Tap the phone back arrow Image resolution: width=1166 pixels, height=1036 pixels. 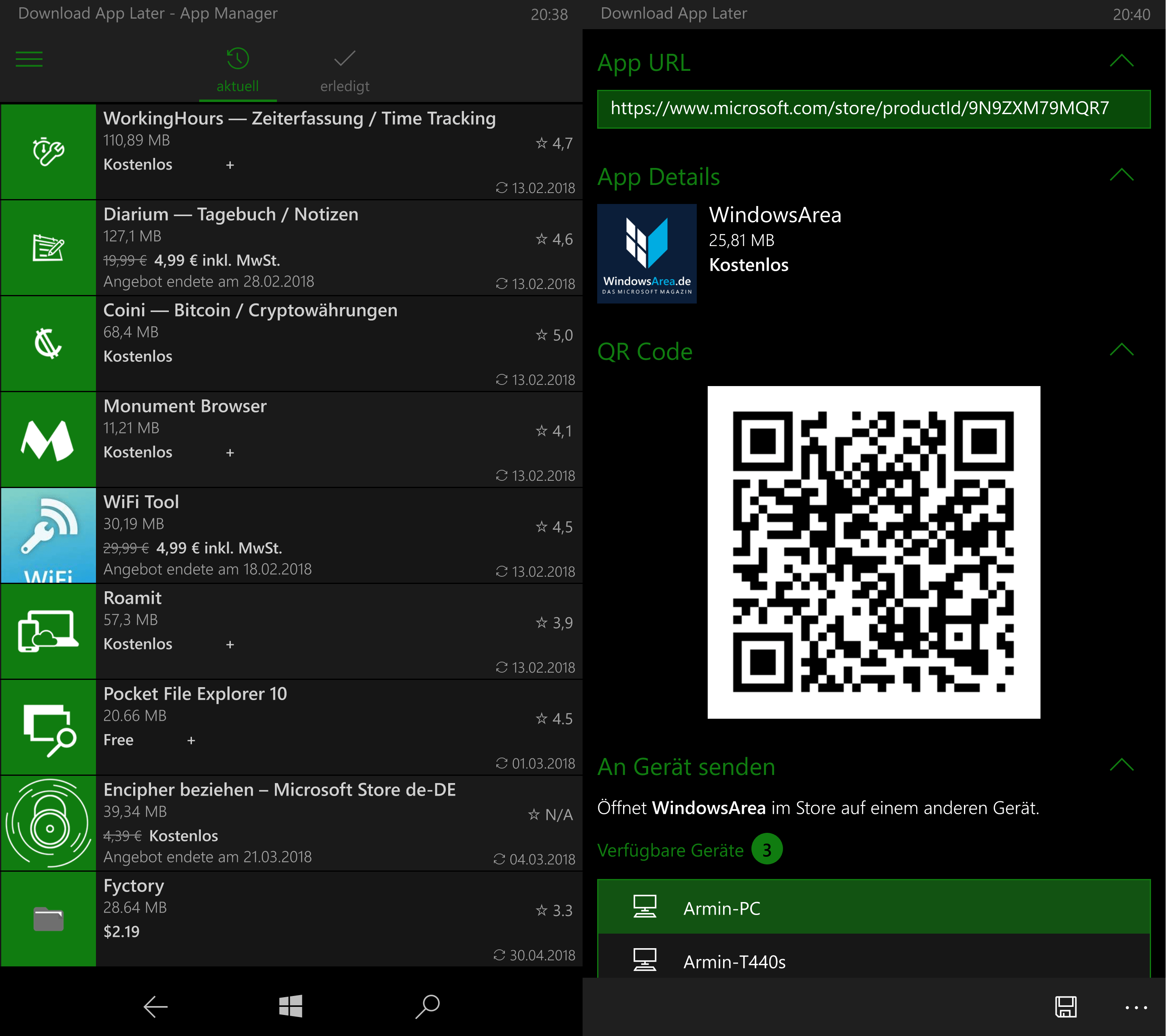pyautogui.click(x=155, y=1007)
